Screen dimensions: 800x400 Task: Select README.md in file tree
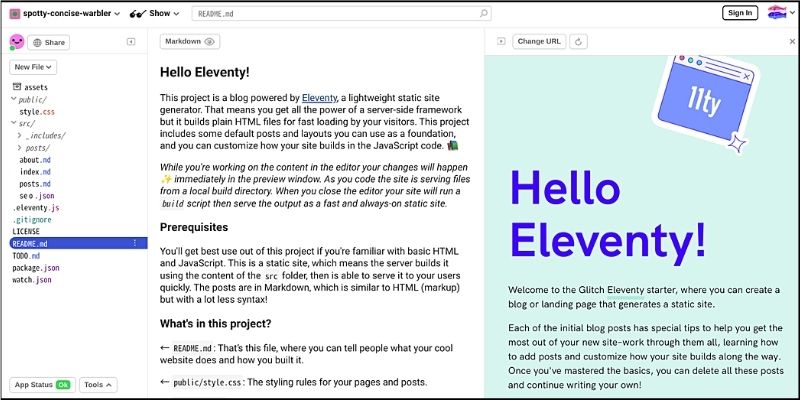pyautogui.click(x=78, y=243)
